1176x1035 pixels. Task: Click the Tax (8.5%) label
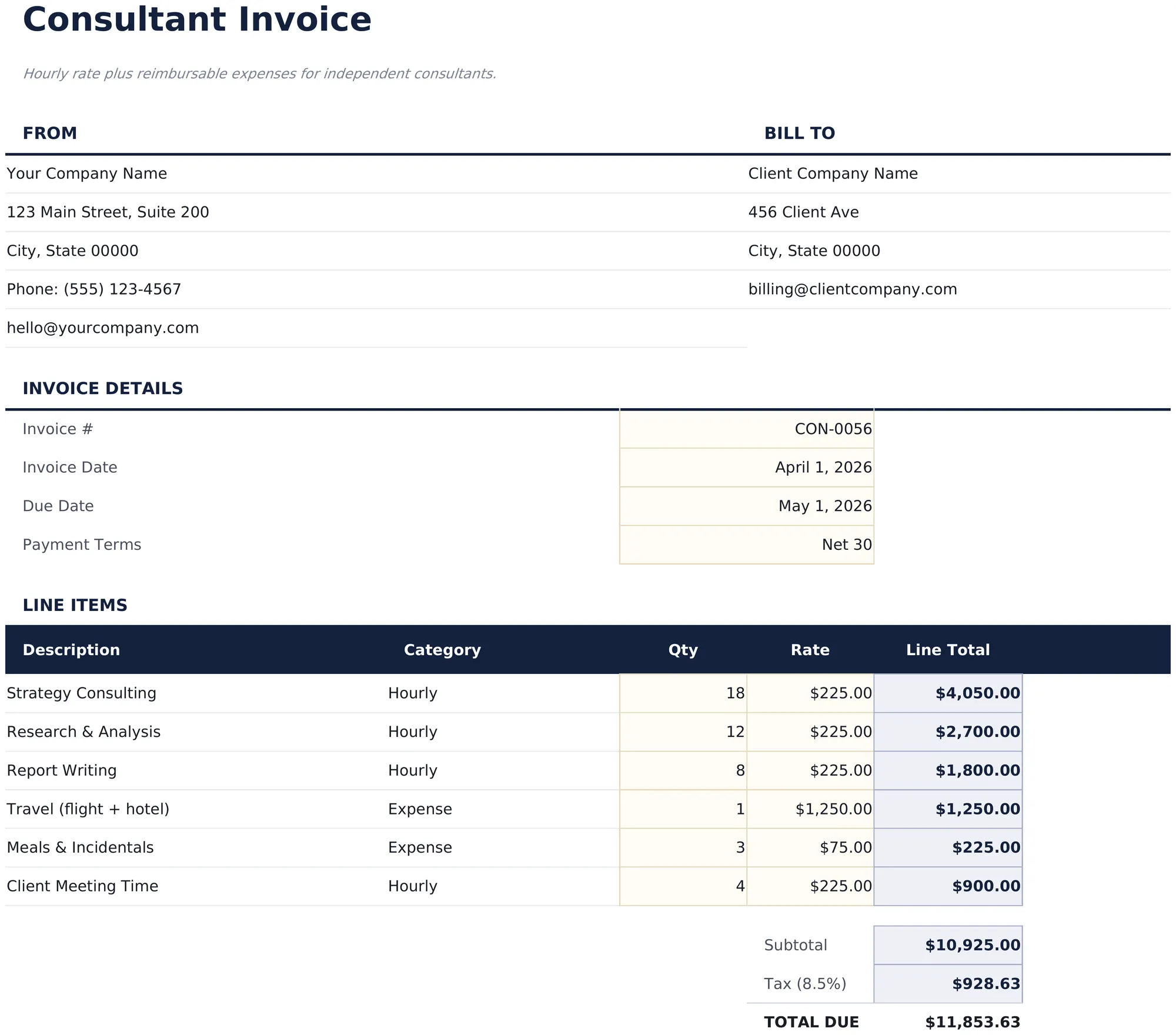(x=805, y=984)
